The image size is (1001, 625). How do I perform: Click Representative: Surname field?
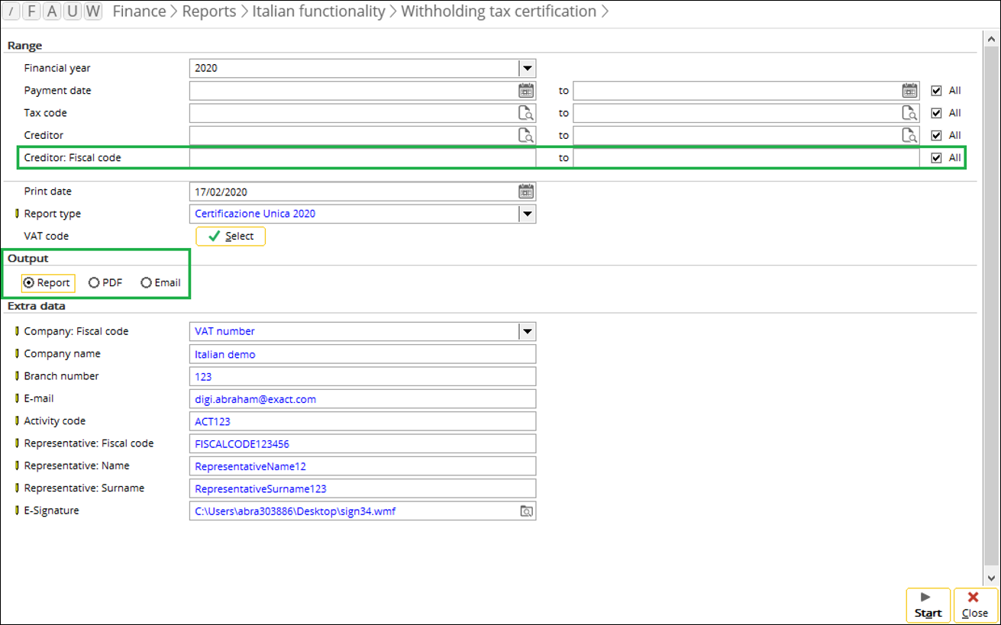[x=363, y=488]
